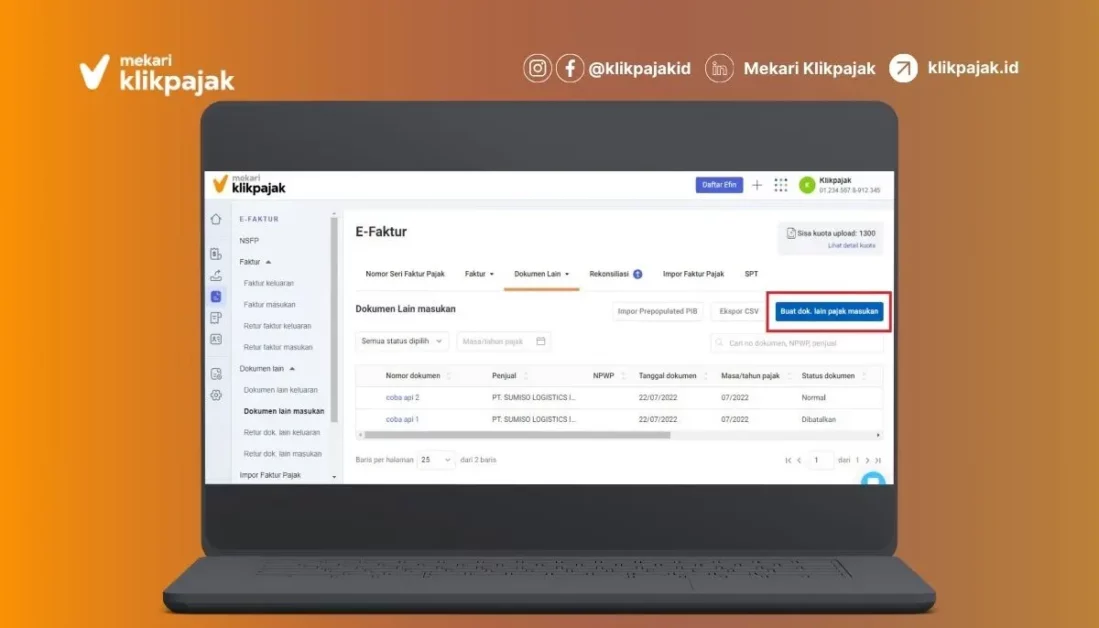This screenshot has width=1099, height=628.
Task: Click the mekari klikpajak app logo
Action: pos(249,184)
